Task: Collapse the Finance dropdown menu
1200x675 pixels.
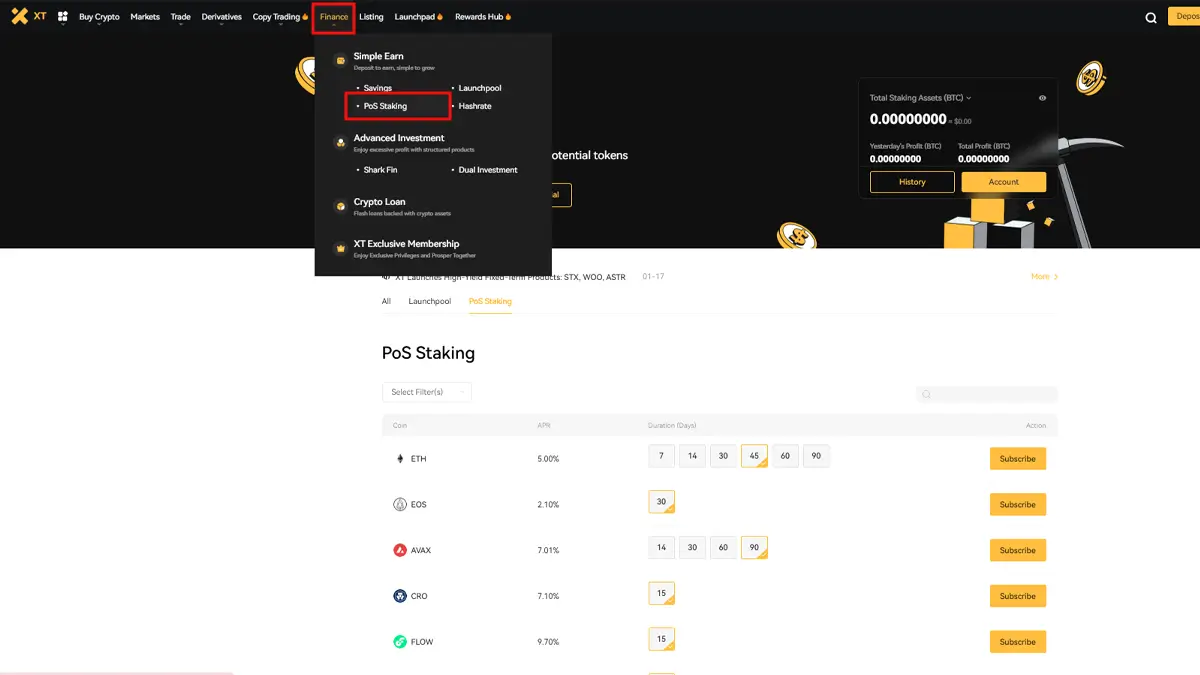Action: click(x=334, y=17)
